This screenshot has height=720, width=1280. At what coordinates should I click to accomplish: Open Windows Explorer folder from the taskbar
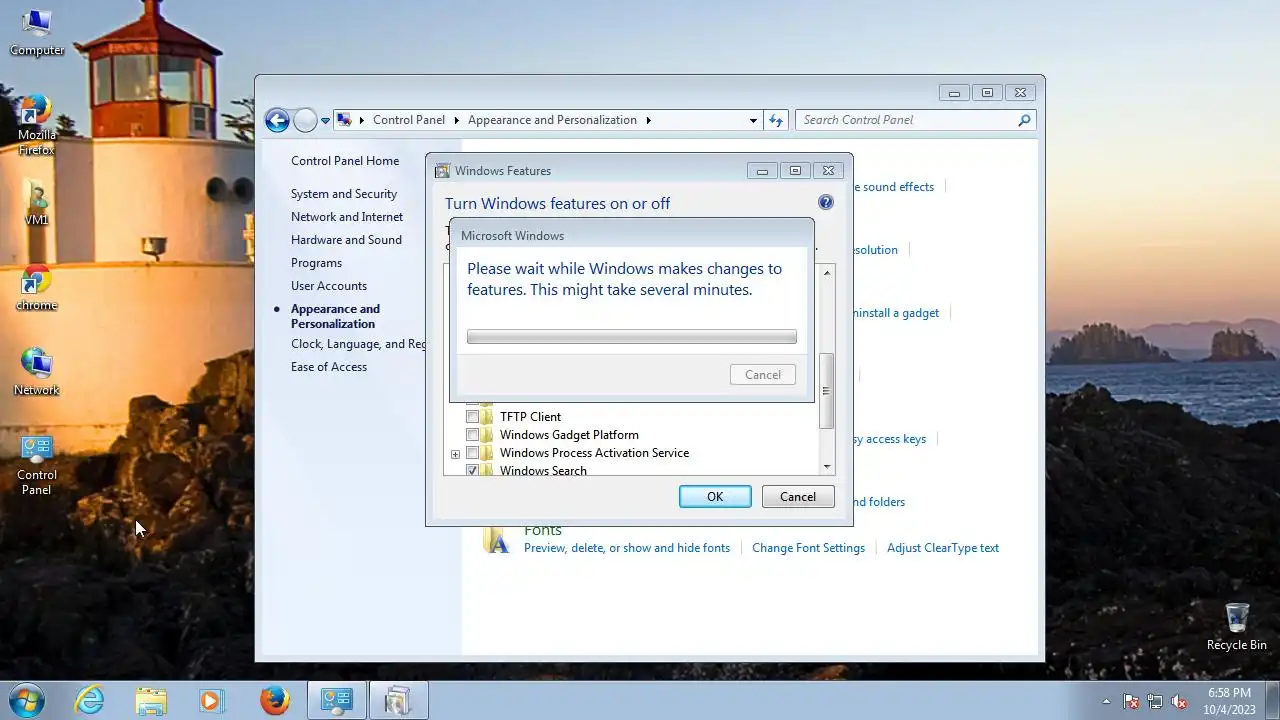[x=151, y=700]
